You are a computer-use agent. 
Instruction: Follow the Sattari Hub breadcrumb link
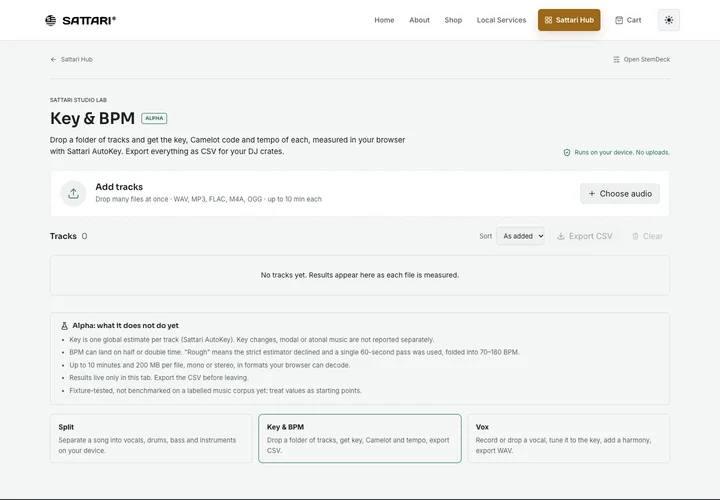tap(72, 60)
